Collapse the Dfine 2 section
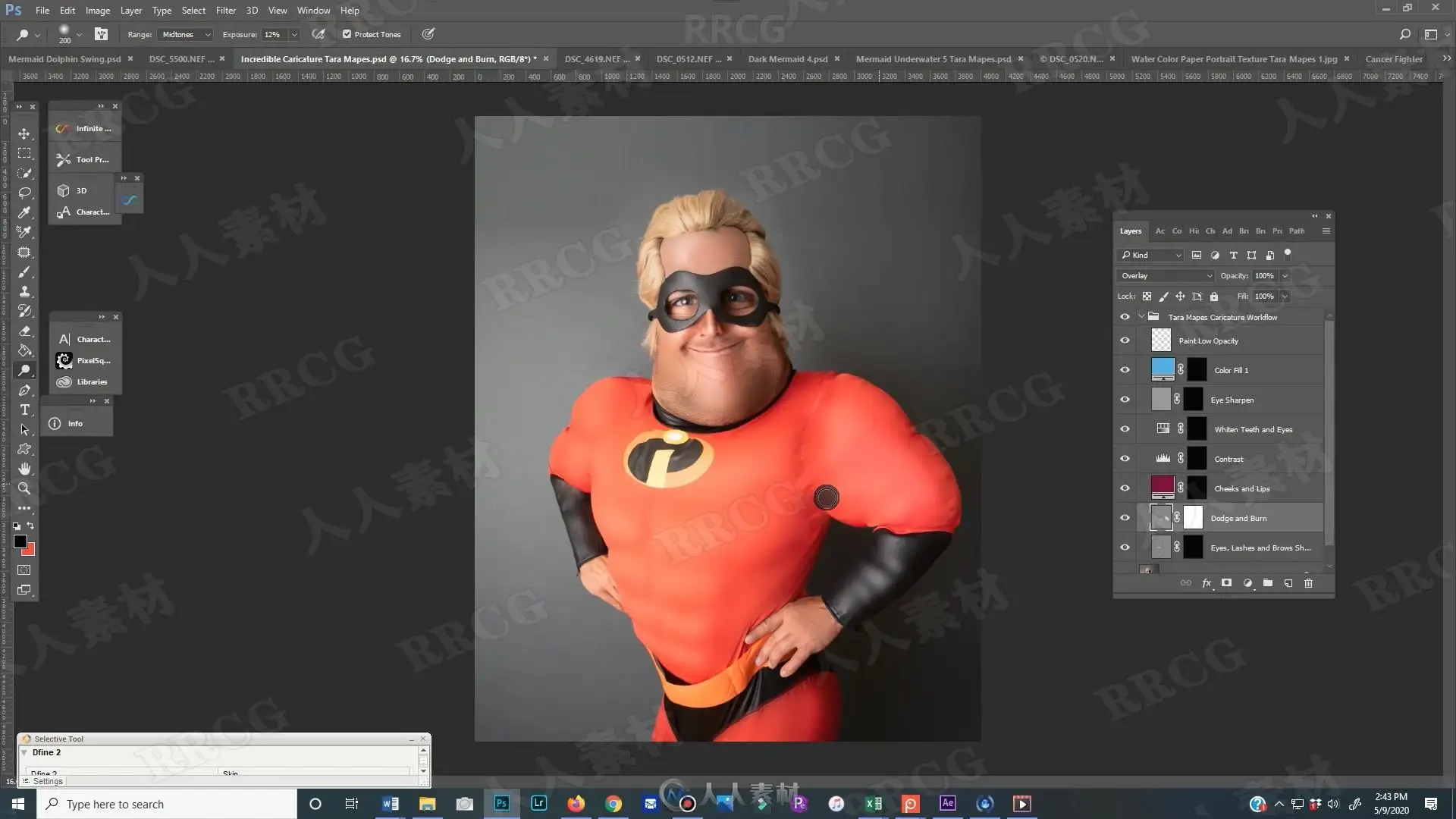1456x819 pixels. click(25, 752)
